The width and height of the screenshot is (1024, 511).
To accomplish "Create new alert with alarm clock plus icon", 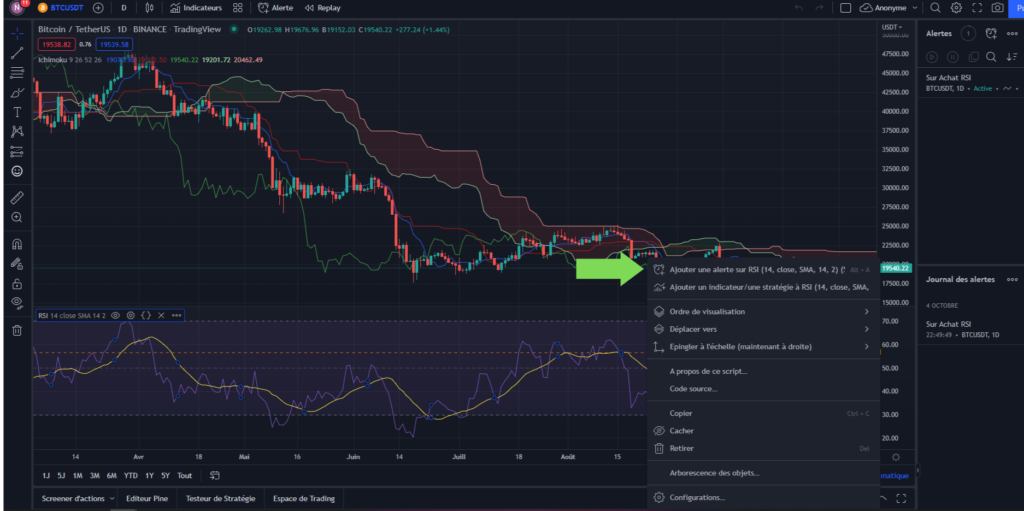I will coord(991,33).
